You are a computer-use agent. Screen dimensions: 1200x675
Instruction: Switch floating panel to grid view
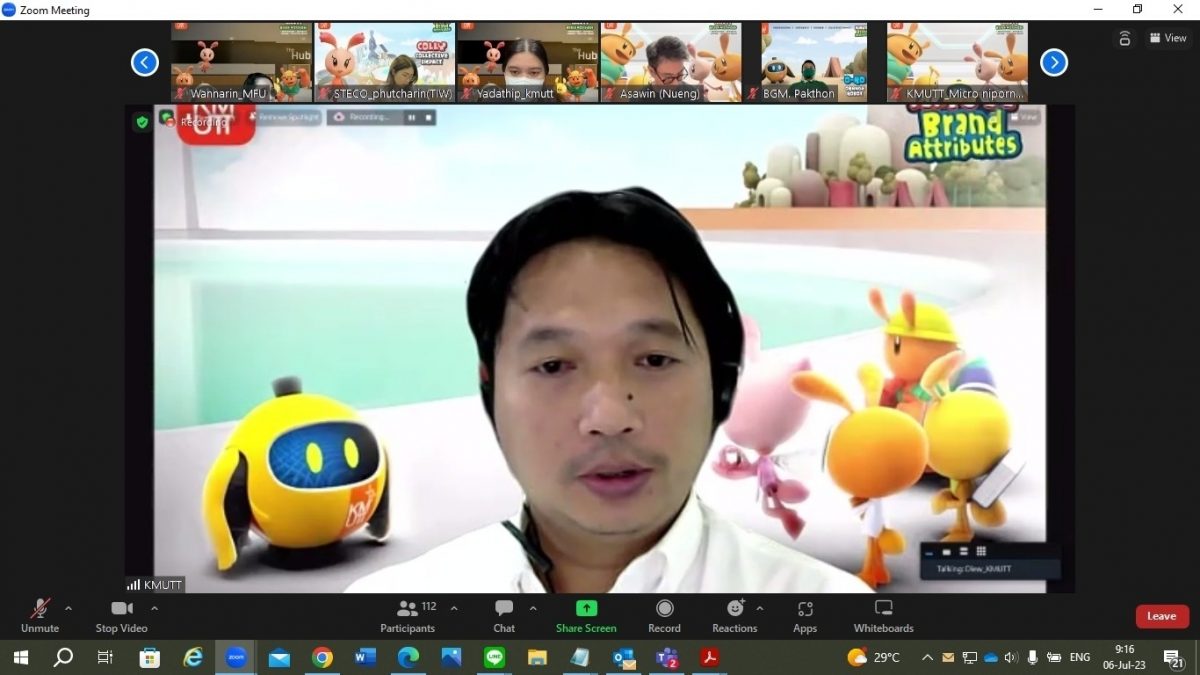pos(981,551)
